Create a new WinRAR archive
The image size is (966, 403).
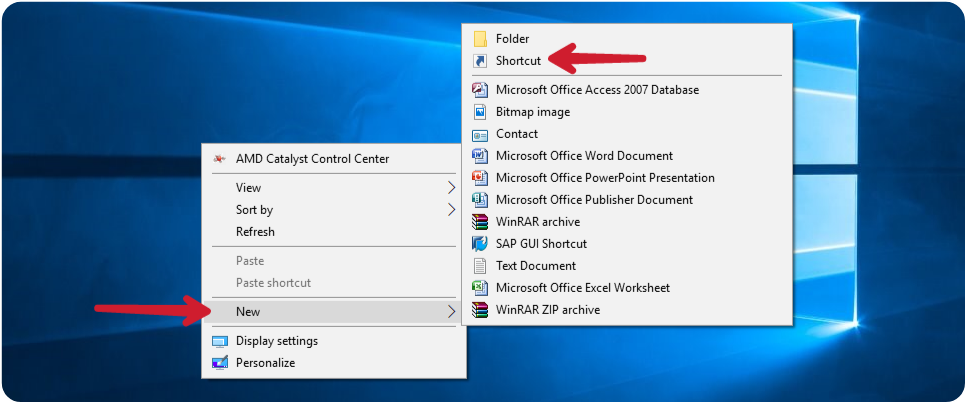[x=627, y=222]
